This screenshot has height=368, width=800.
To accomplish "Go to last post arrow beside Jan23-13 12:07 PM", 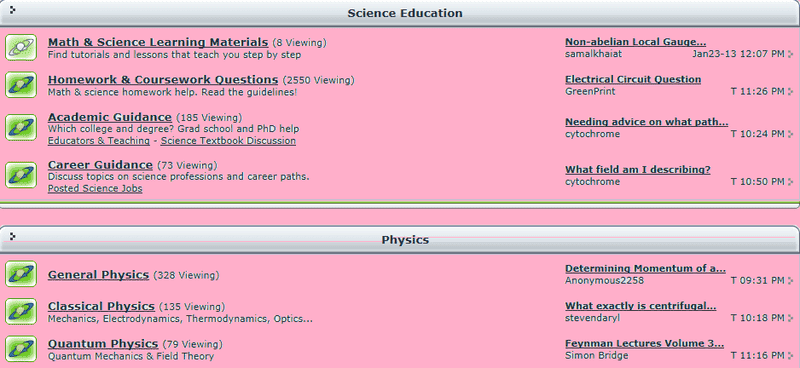I will click(x=790, y=54).
